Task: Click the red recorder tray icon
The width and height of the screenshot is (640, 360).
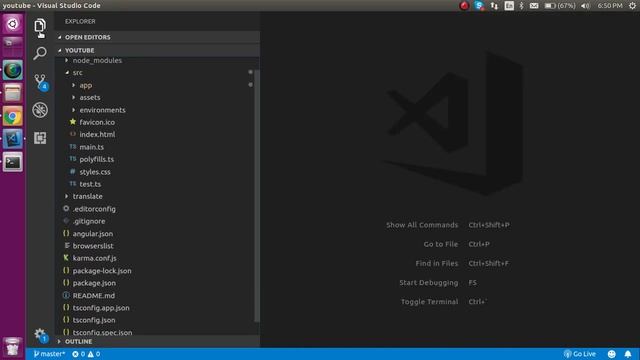Action: pyautogui.click(x=464, y=6)
